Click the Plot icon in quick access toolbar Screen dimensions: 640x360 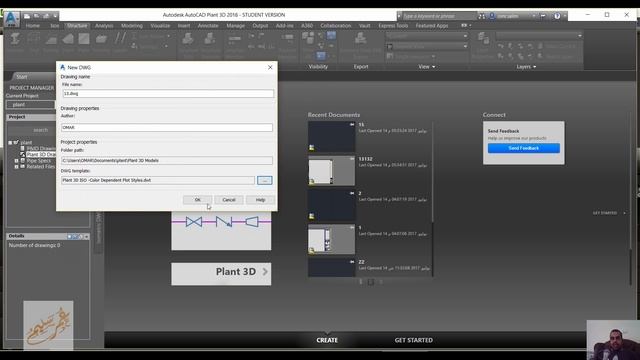[x=46, y=16]
